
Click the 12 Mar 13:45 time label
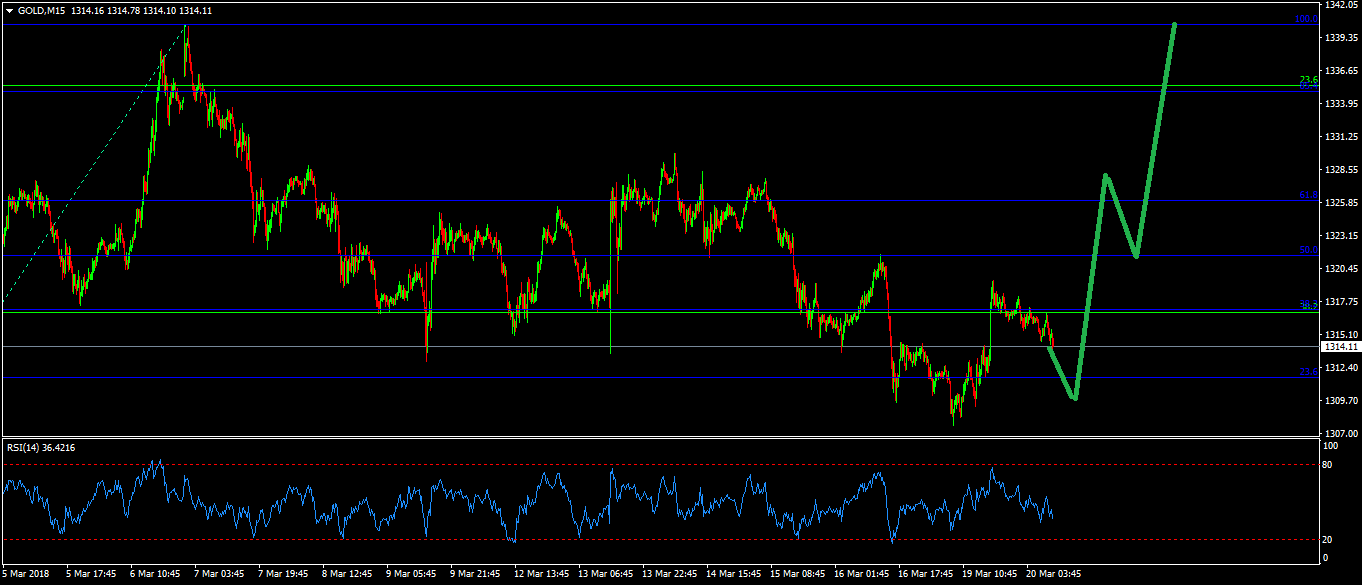tap(540, 574)
